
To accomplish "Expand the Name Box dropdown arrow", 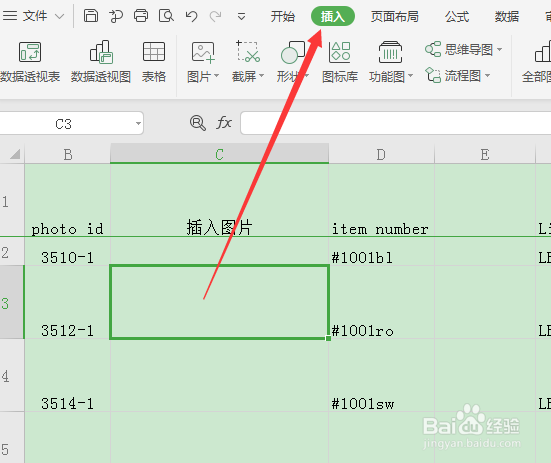I will click(138, 124).
